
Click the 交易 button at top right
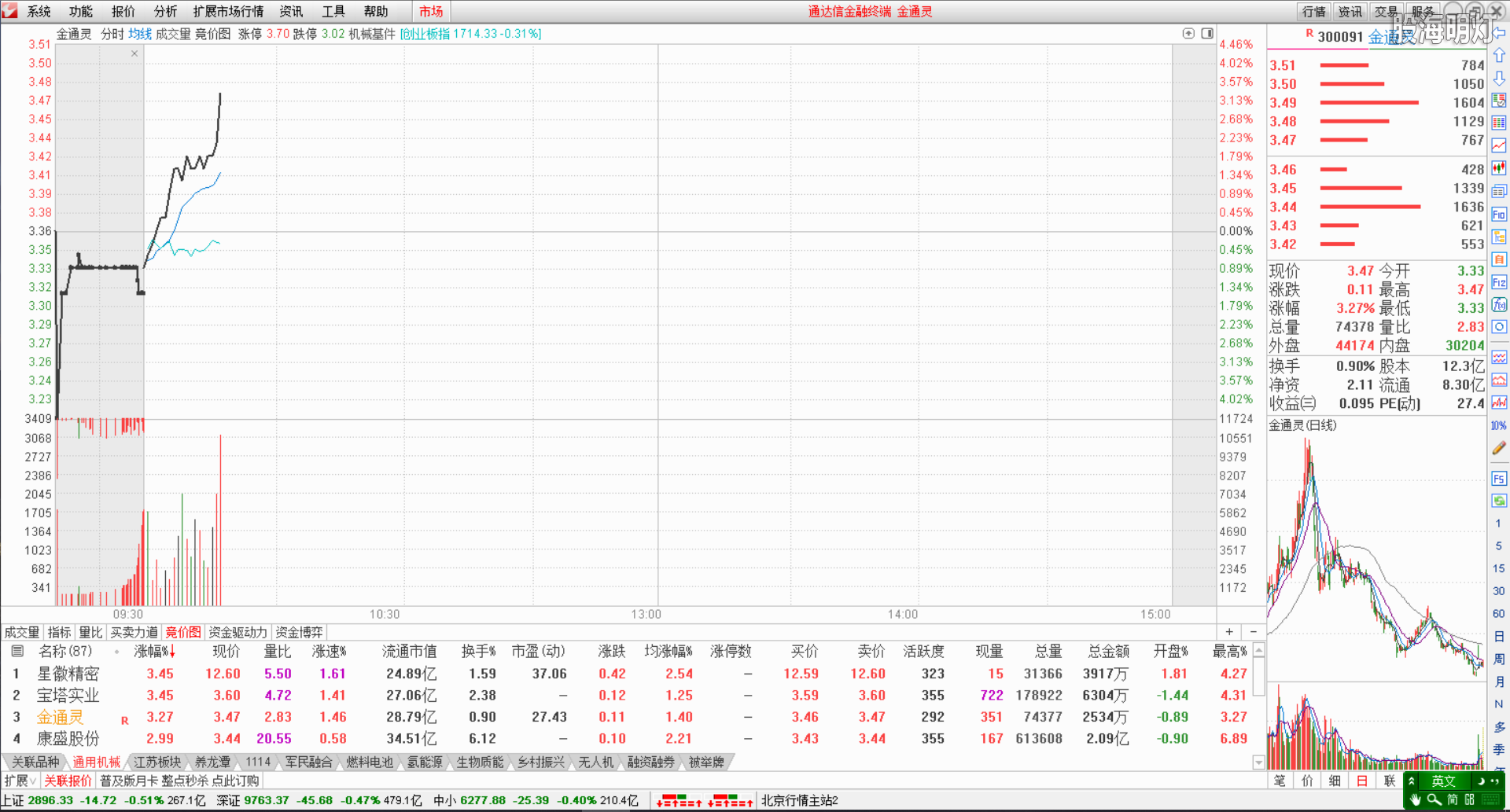tap(1386, 11)
